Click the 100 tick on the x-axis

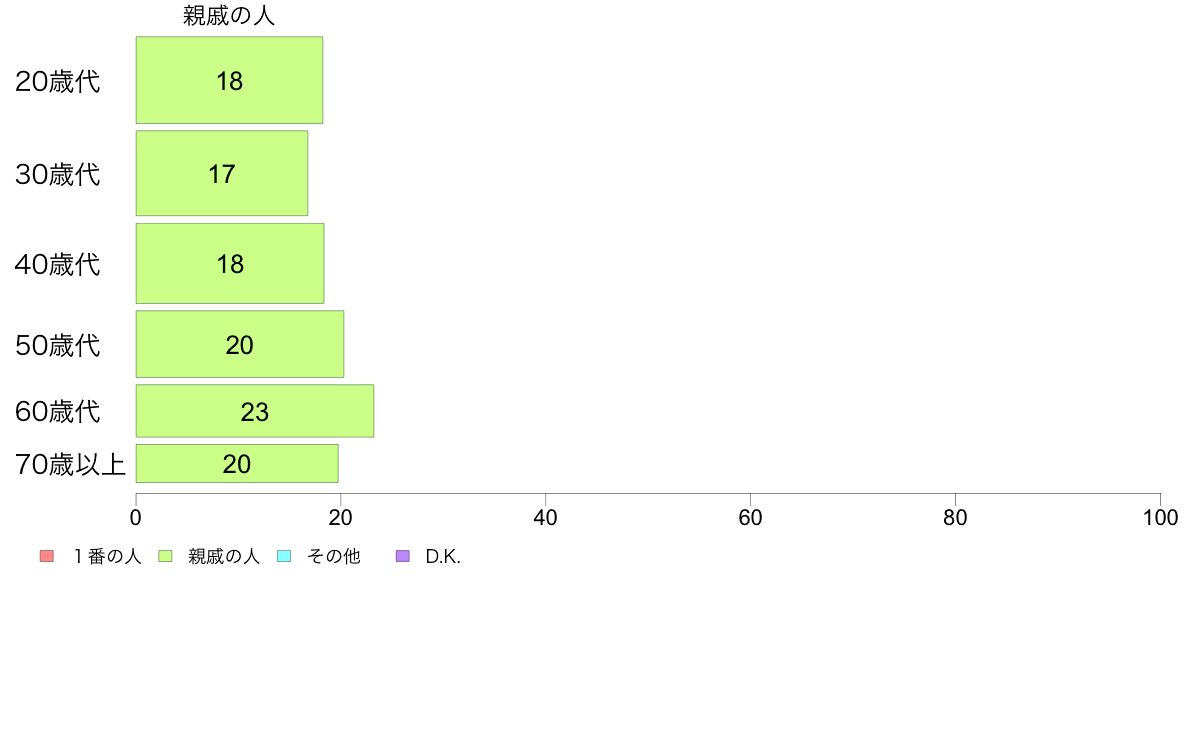click(x=1160, y=518)
